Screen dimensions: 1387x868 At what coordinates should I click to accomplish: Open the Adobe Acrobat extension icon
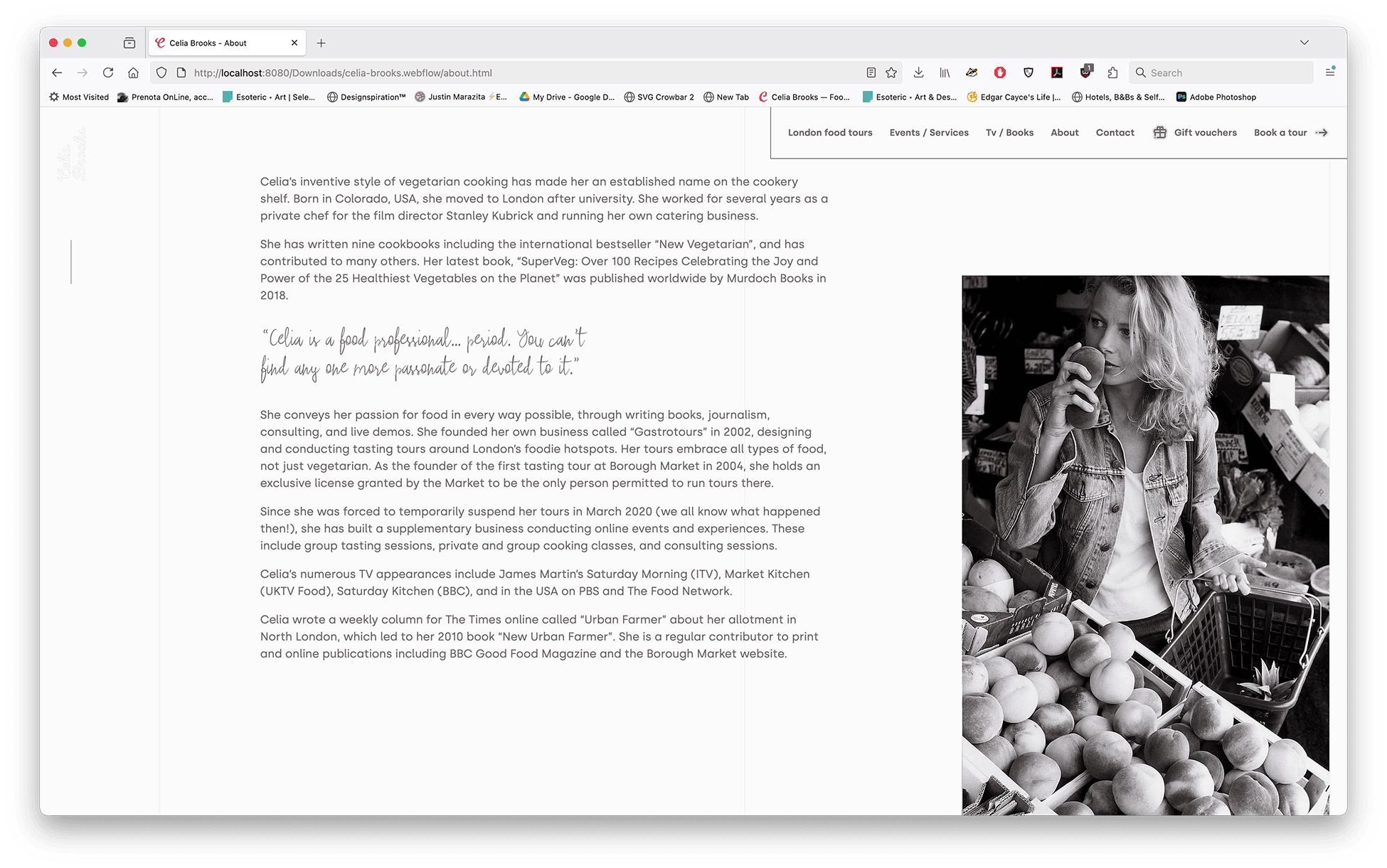point(1057,73)
